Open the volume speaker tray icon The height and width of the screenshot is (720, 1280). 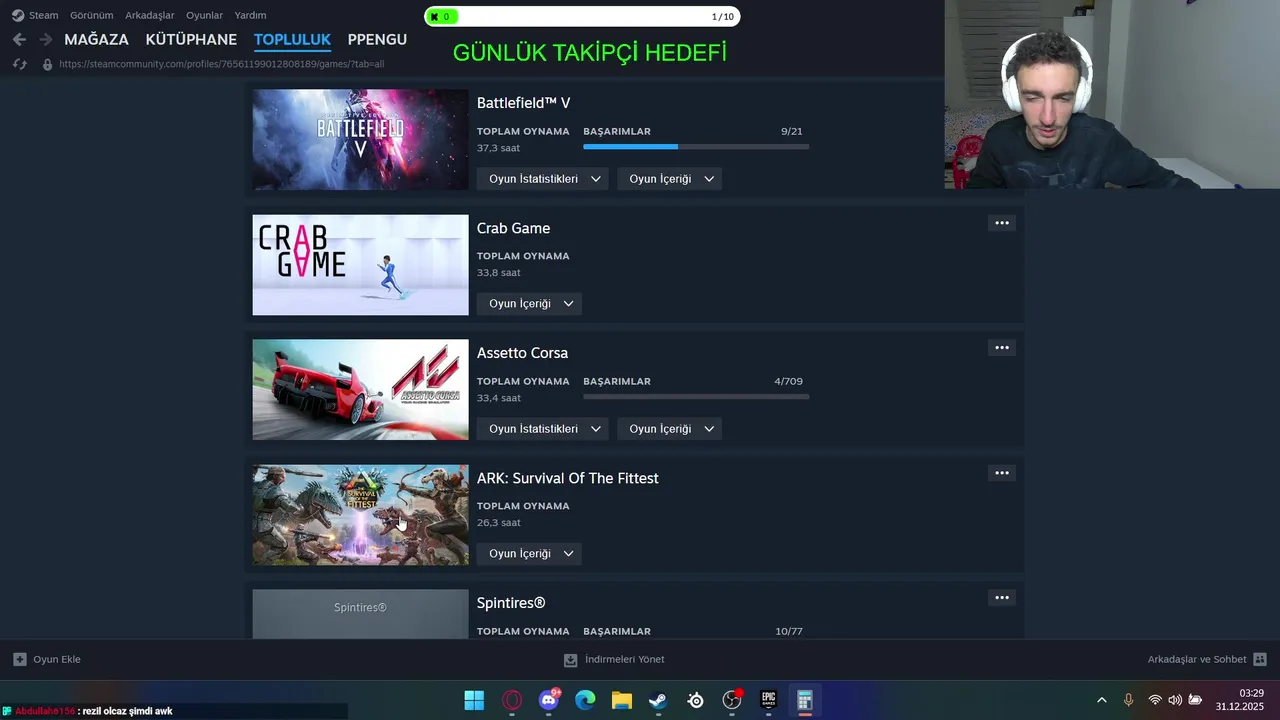tap(1175, 700)
